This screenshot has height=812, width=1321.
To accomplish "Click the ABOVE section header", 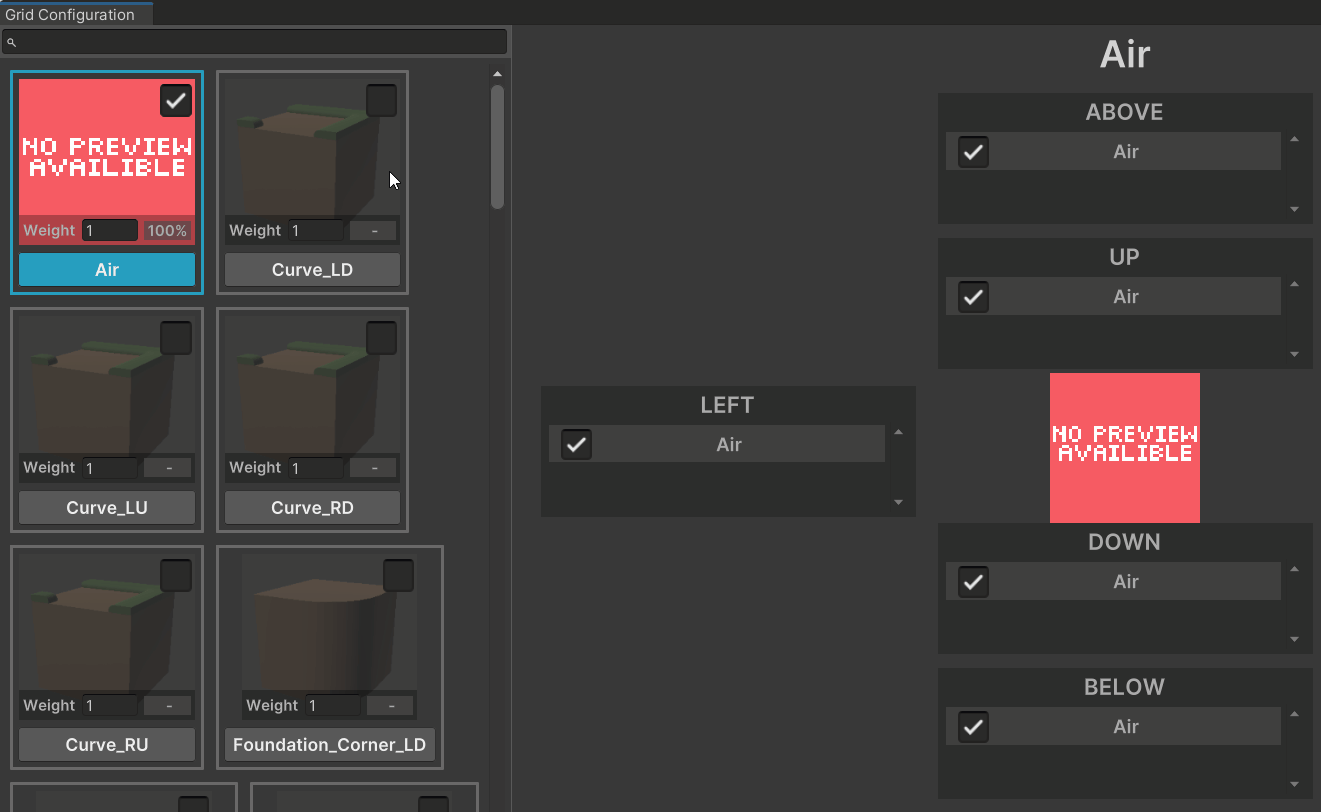I will [1124, 112].
